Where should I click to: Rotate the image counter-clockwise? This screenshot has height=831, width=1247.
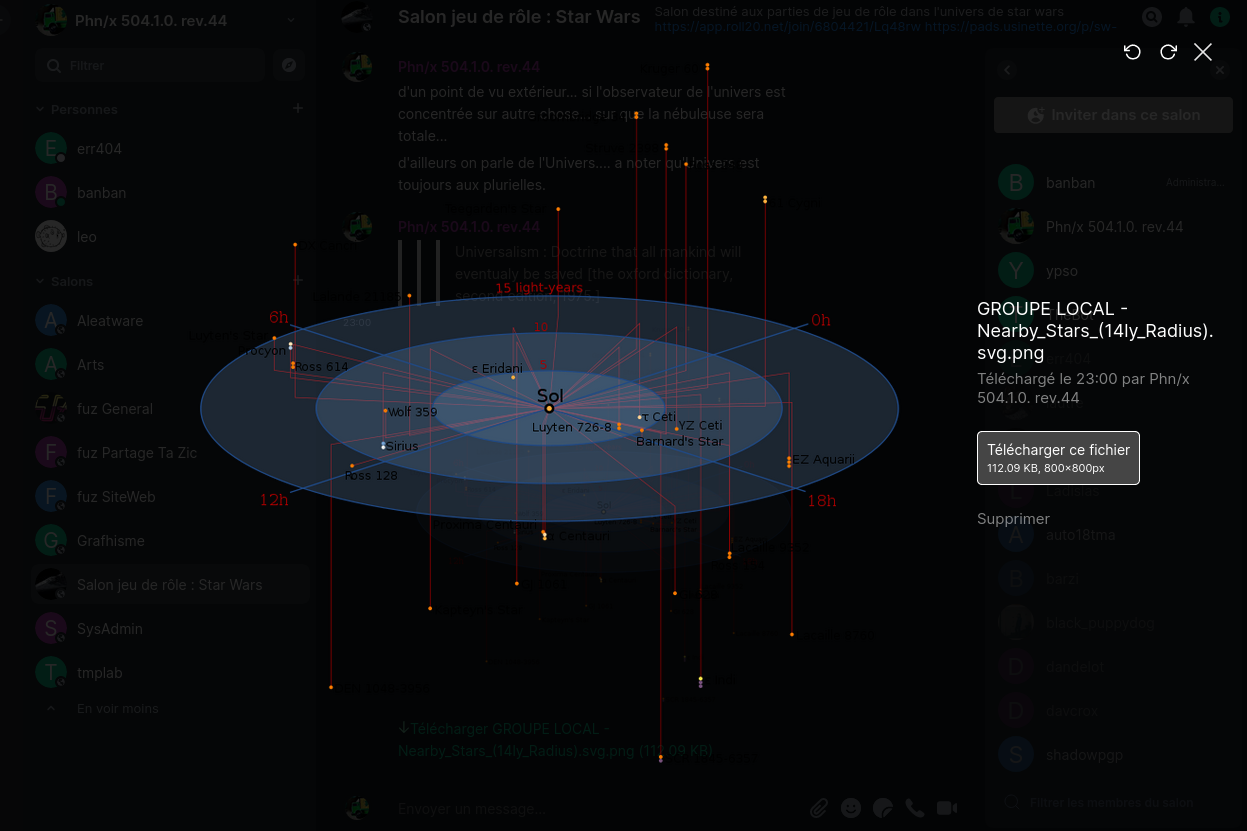[1132, 52]
